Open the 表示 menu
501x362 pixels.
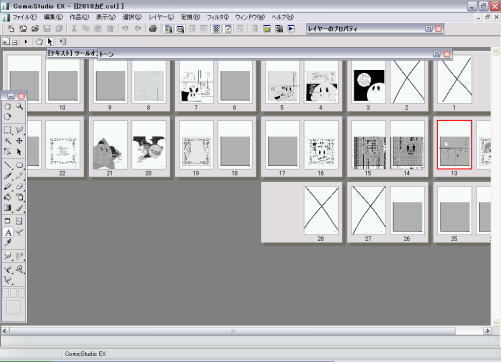106,17
